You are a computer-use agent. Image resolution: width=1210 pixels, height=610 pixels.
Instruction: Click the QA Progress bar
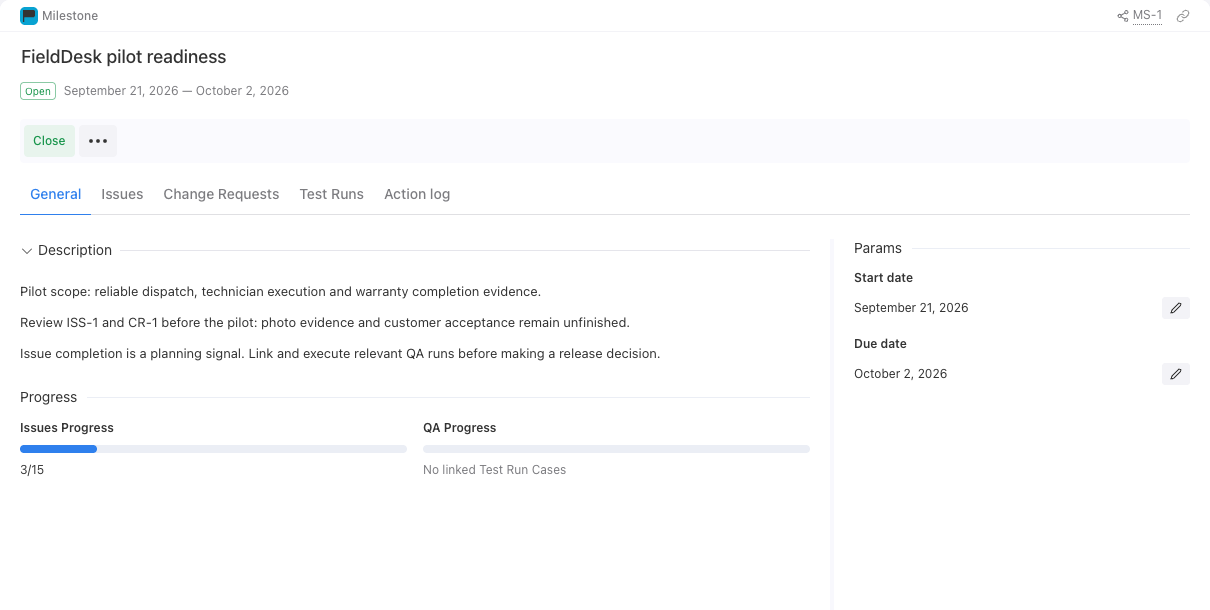(x=616, y=449)
